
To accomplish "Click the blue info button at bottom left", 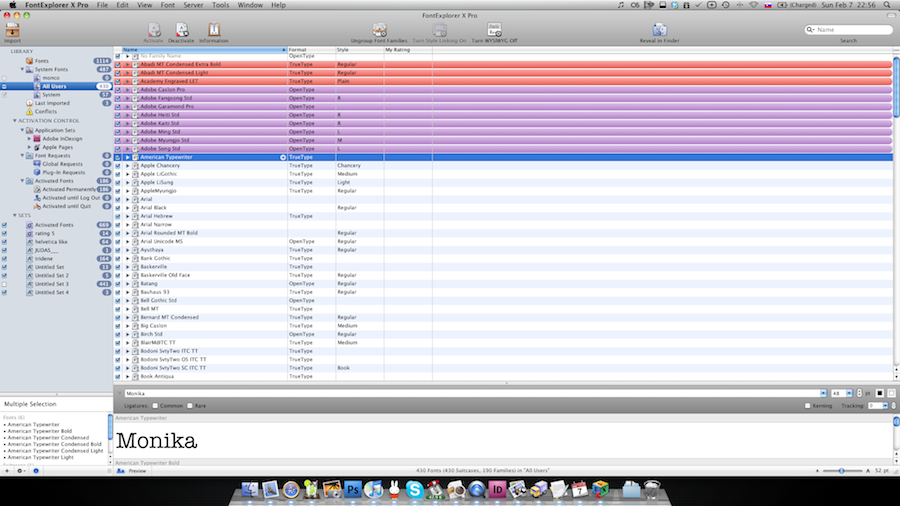I will 36,470.
